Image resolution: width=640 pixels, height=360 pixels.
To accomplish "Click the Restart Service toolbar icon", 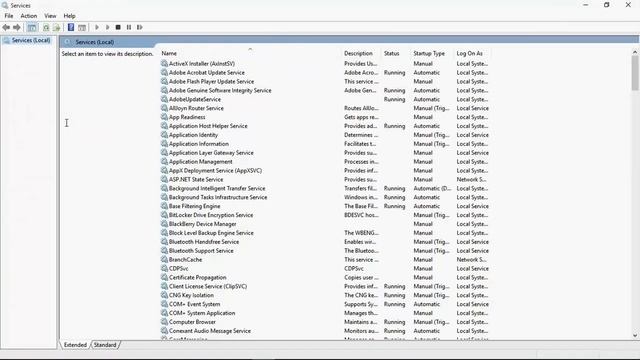I will pos(140,27).
